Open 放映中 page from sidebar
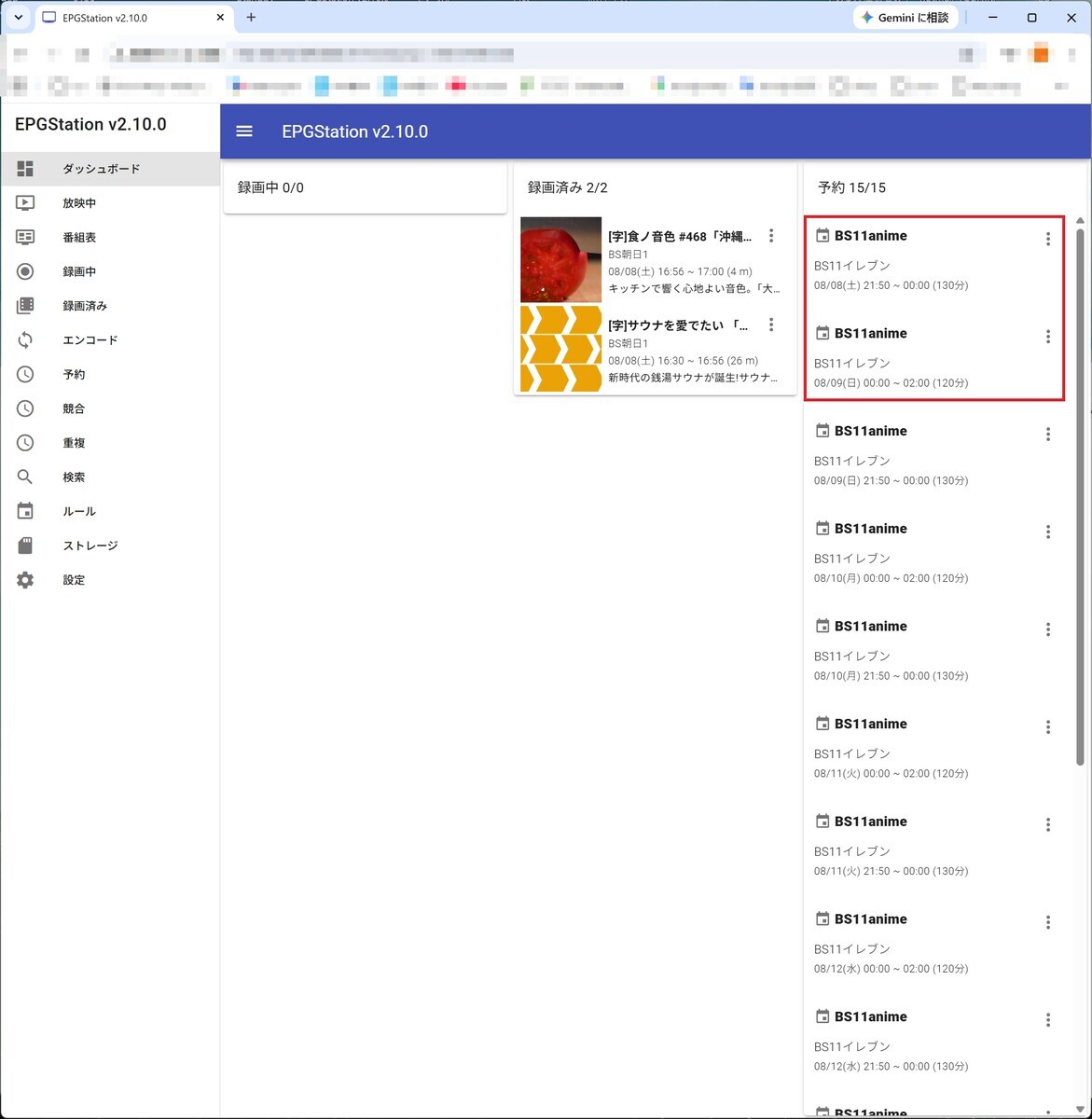 (110, 203)
